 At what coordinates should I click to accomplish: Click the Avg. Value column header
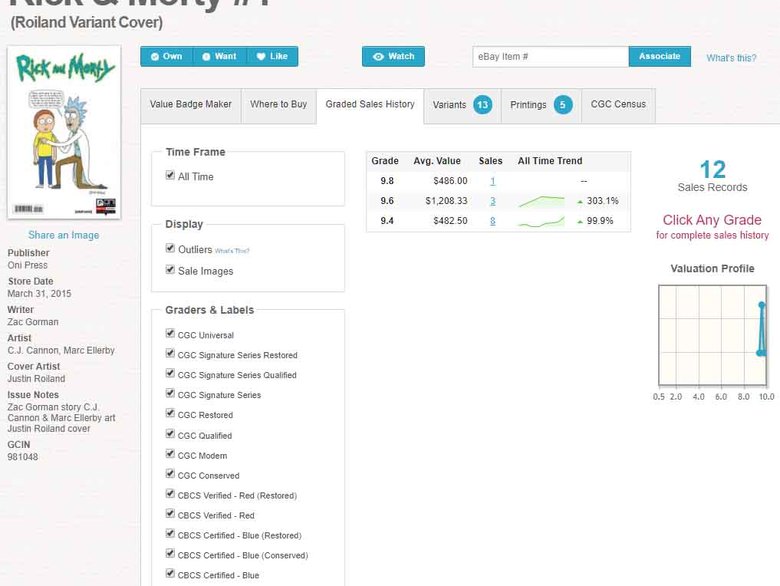(437, 161)
